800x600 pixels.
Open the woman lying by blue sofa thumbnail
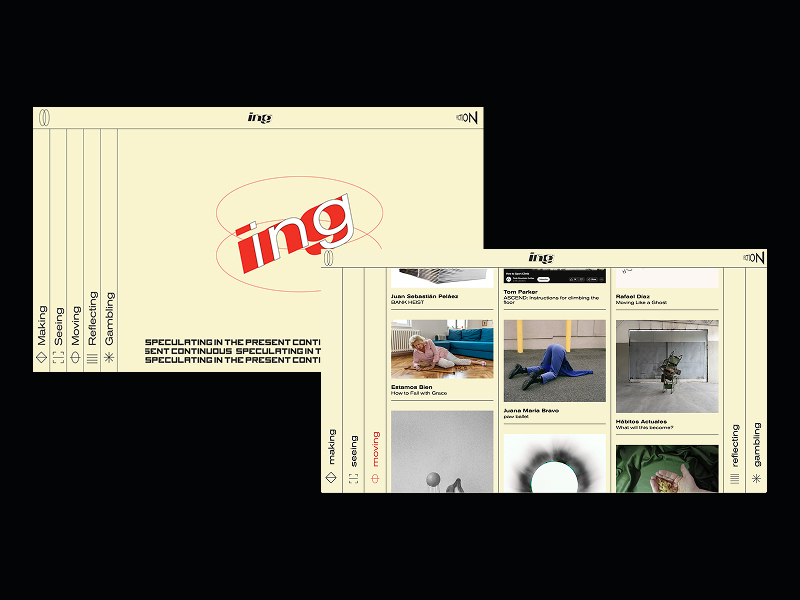click(441, 349)
